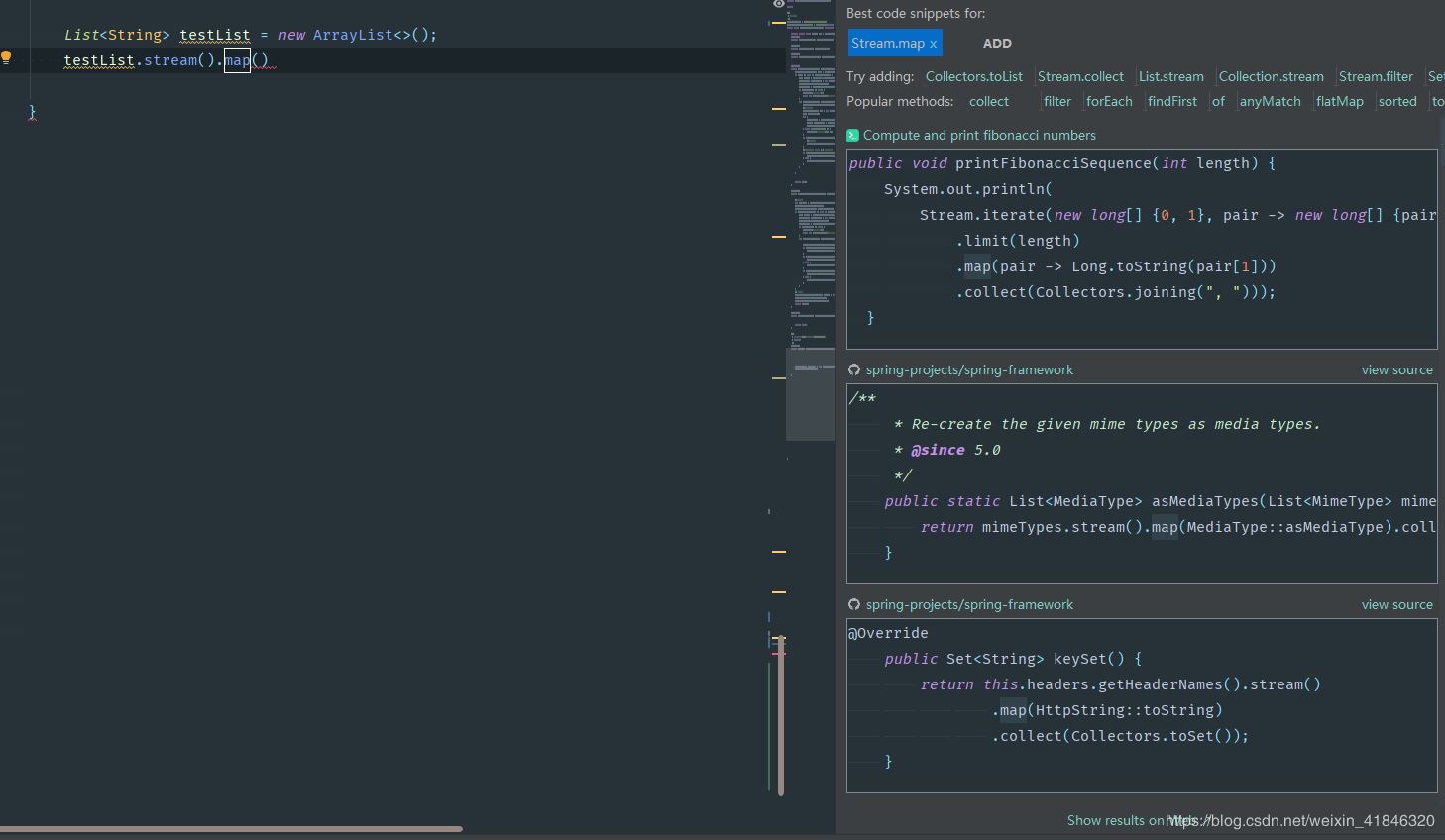This screenshot has height=840, width=1445.
Task: Open view source for the keySet snippet
Action: 1396,604
